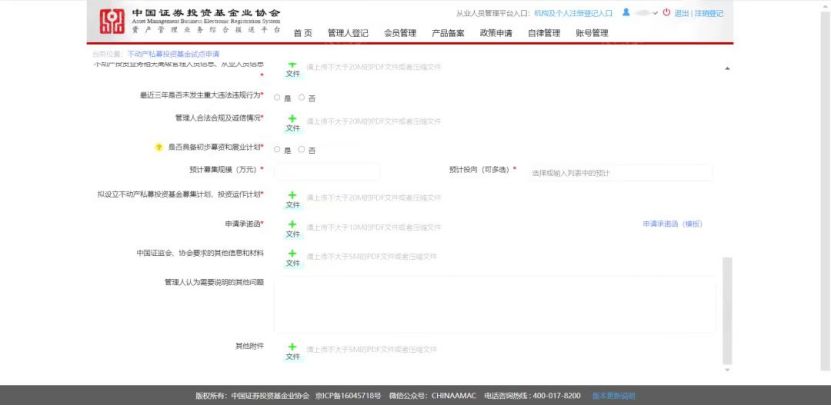The width and height of the screenshot is (831, 406).
Task: Open the 申请承诺函（模板） link
Action: [673, 224]
